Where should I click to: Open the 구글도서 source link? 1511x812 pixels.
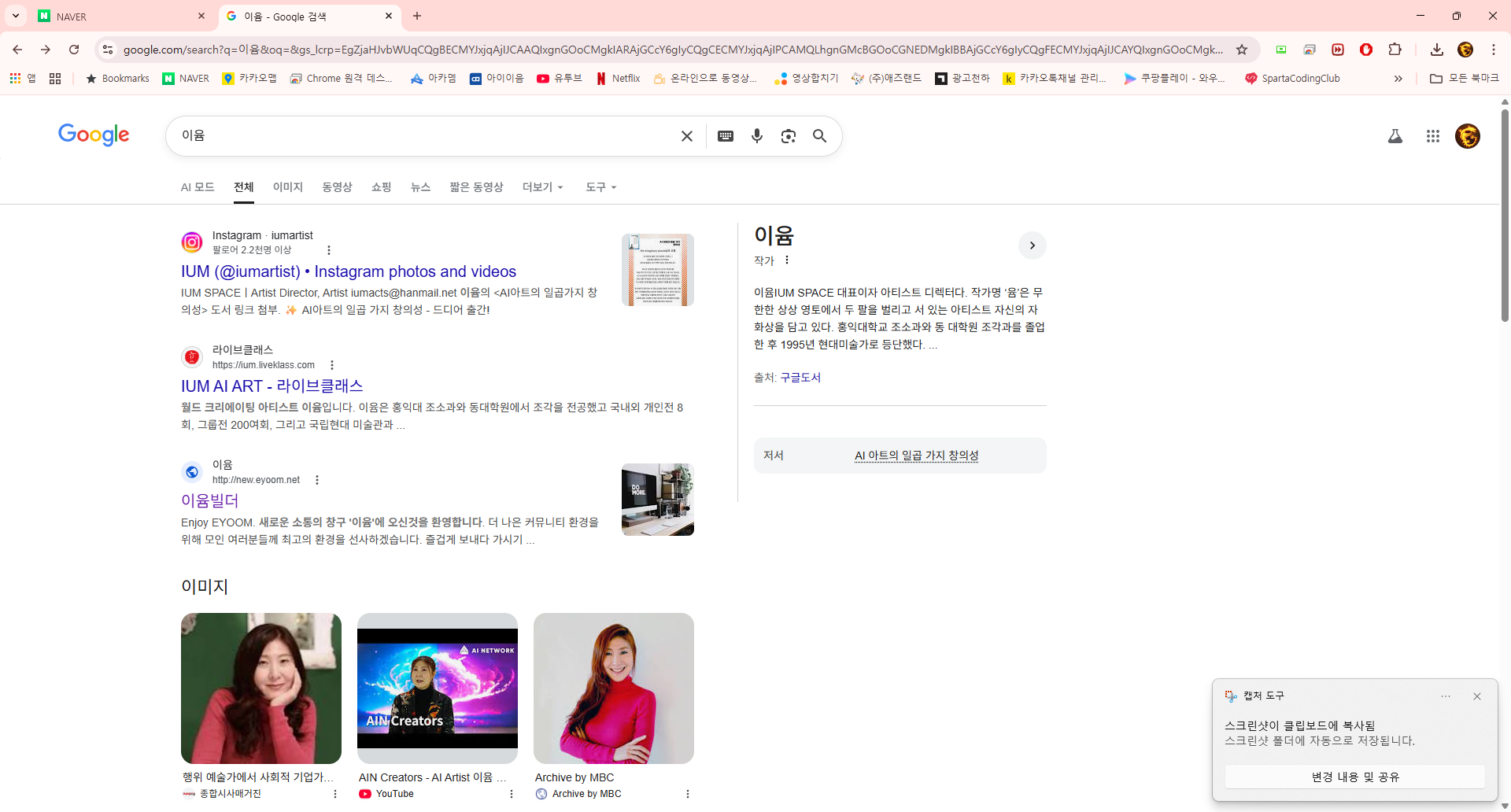(800, 378)
